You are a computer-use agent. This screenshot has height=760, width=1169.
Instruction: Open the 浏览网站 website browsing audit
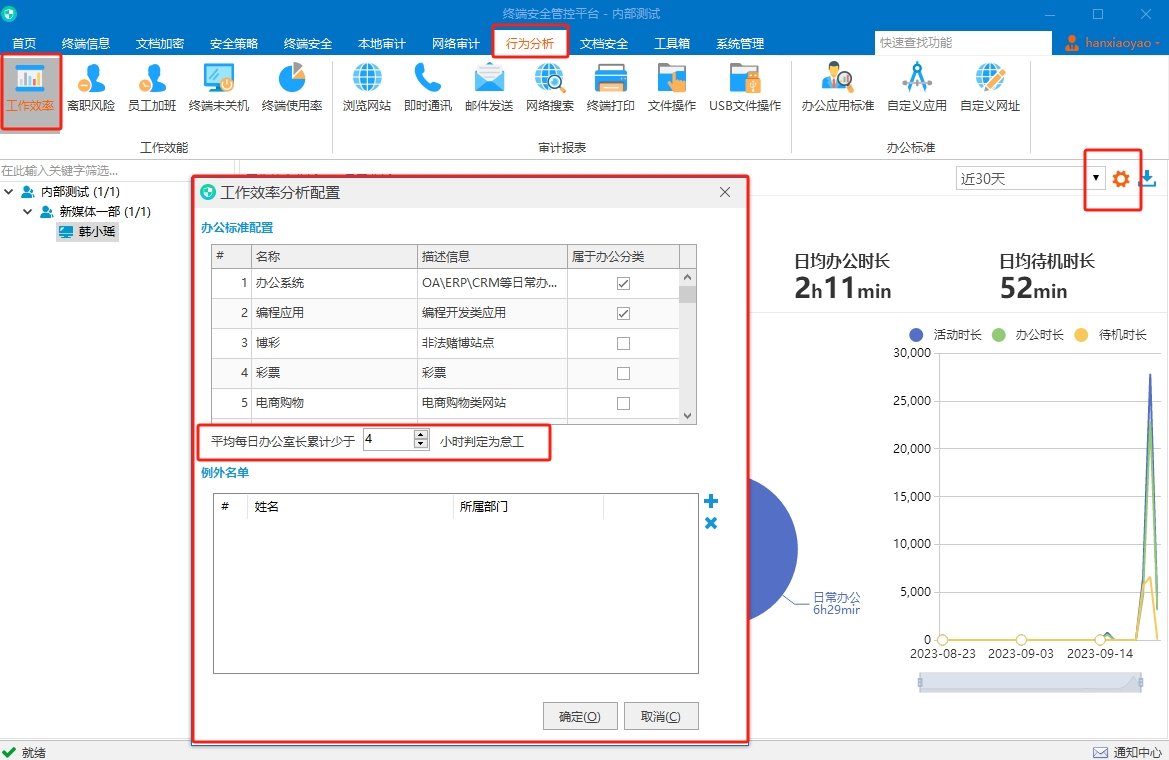(x=367, y=89)
